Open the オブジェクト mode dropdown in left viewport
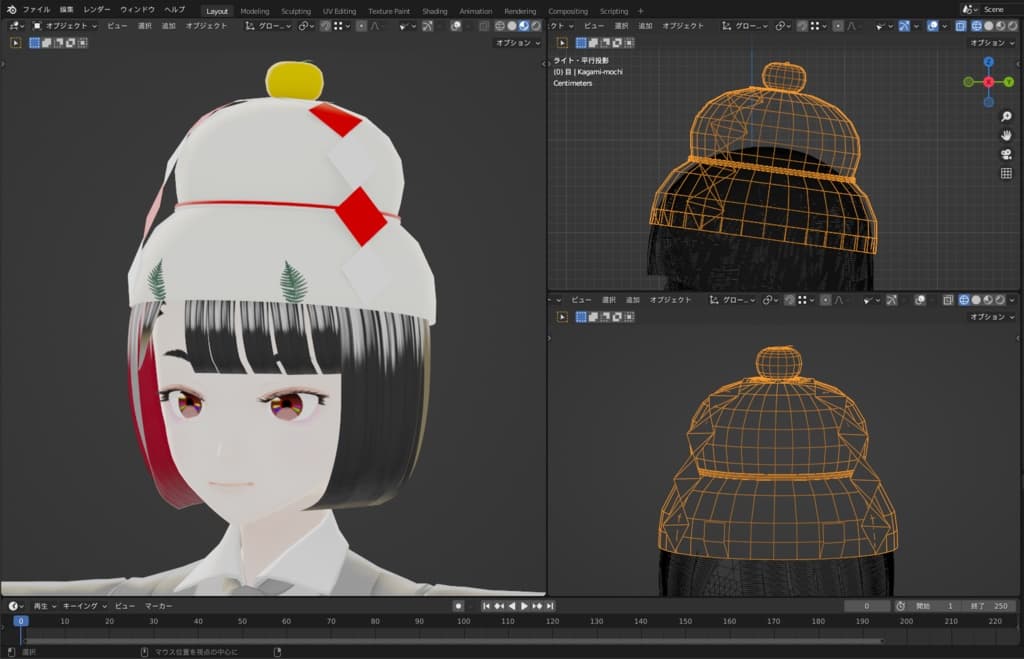1024x659 pixels. coord(65,26)
